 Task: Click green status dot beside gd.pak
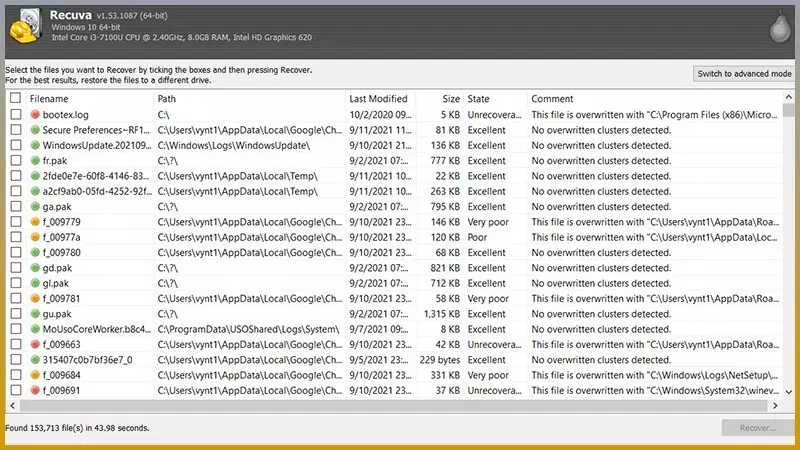click(x=35, y=268)
